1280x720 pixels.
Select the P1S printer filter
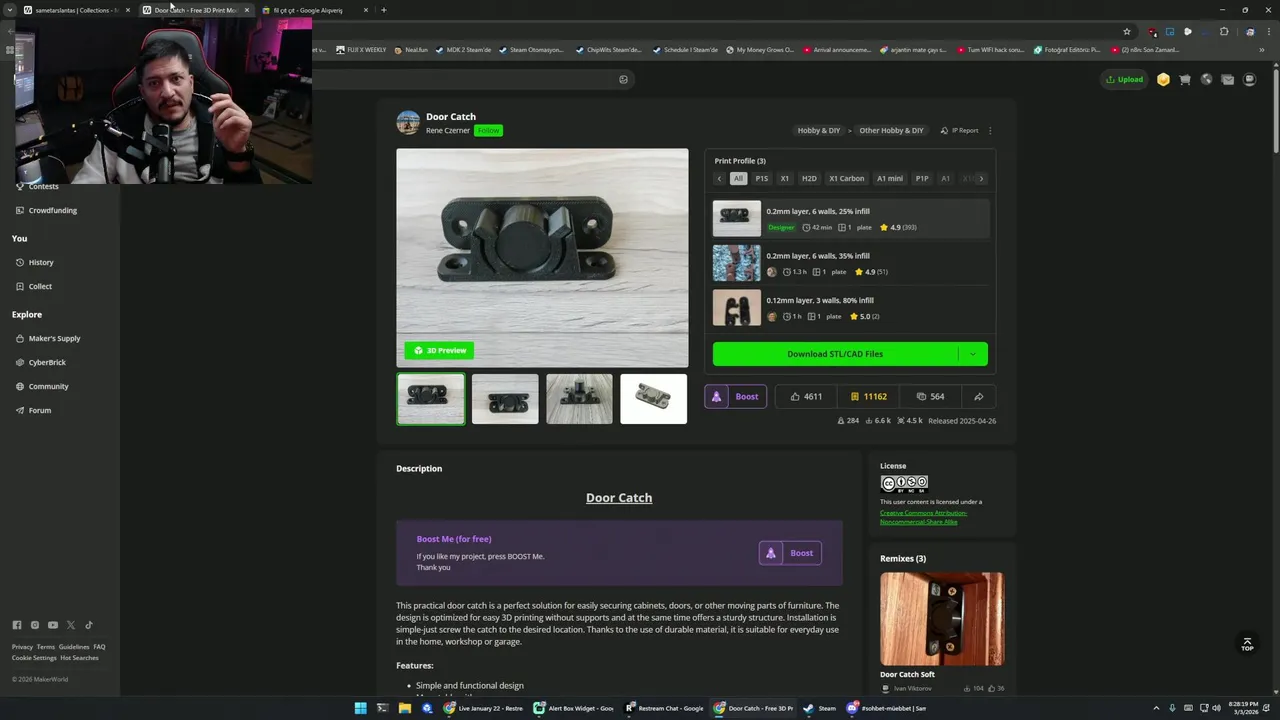click(762, 179)
